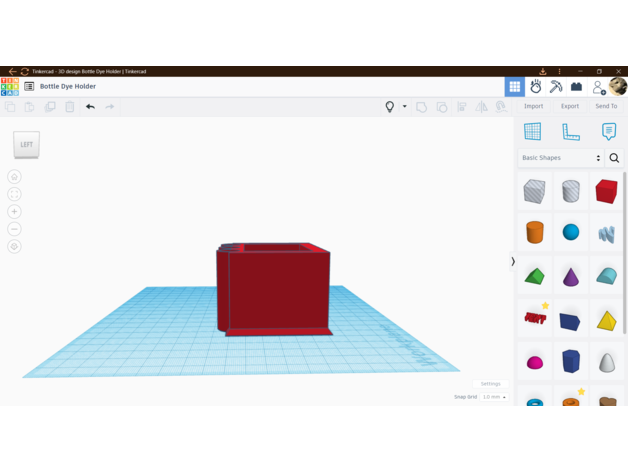Expand the Basic Shapes dropdown

(561, 158)
